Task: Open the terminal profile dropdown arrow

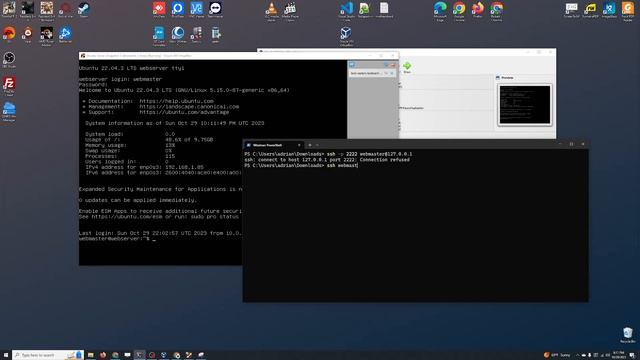Action: [317, 145]
